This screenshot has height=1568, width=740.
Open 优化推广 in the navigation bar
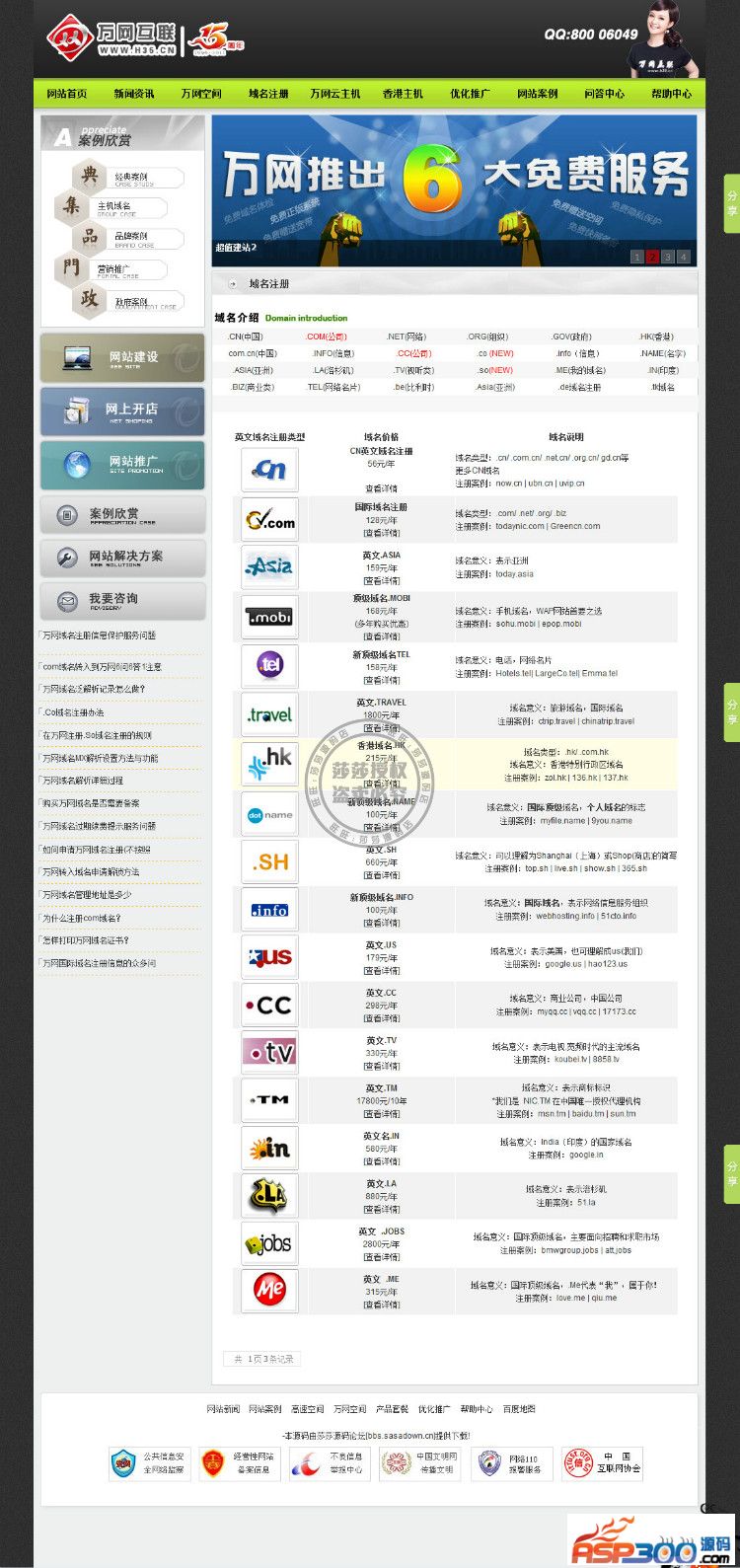point(470,94)
